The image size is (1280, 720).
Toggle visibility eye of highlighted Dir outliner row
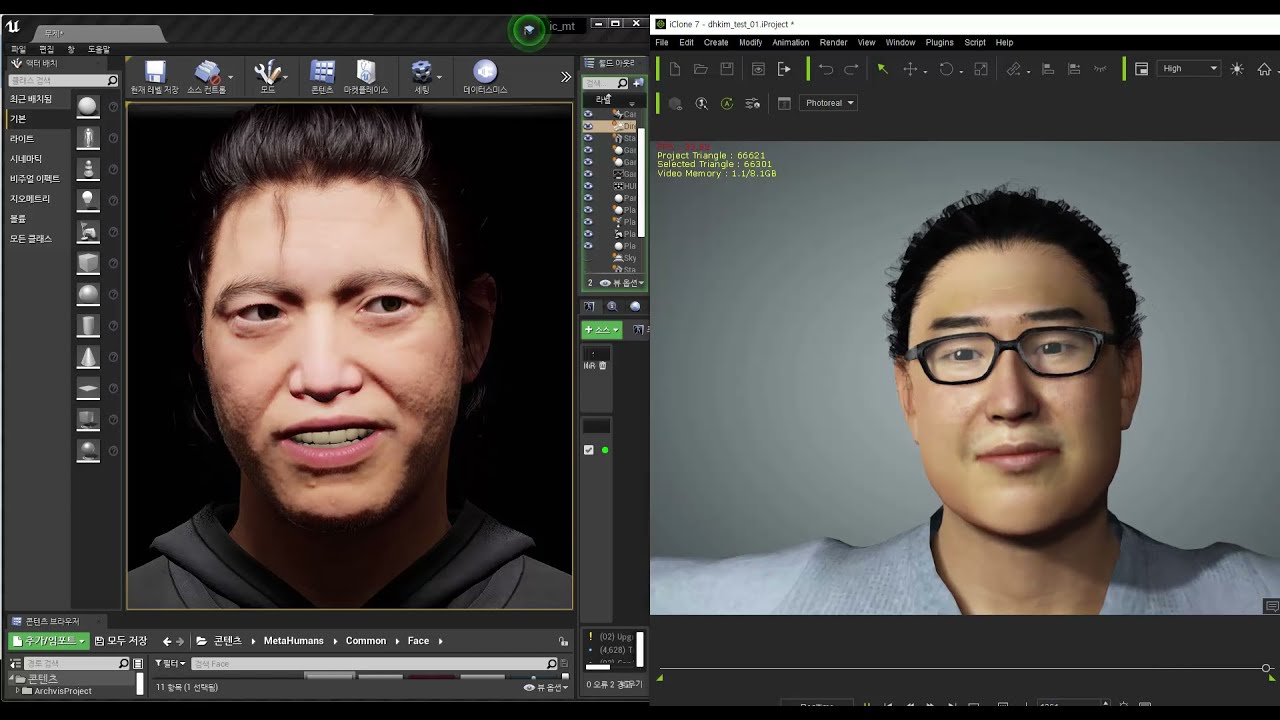(x=588, y=126)
